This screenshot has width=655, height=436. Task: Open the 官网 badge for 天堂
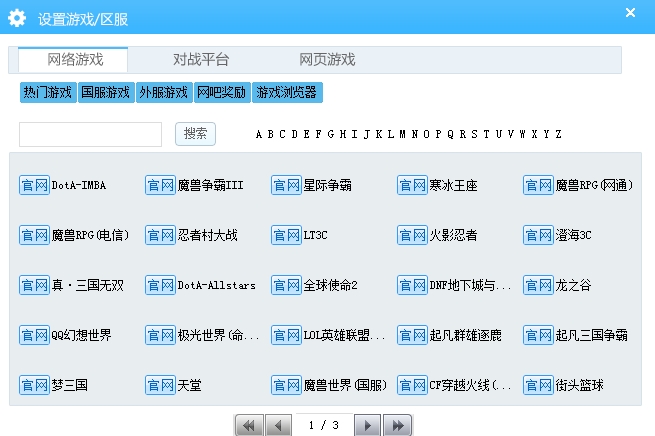[x=160, y=385]
